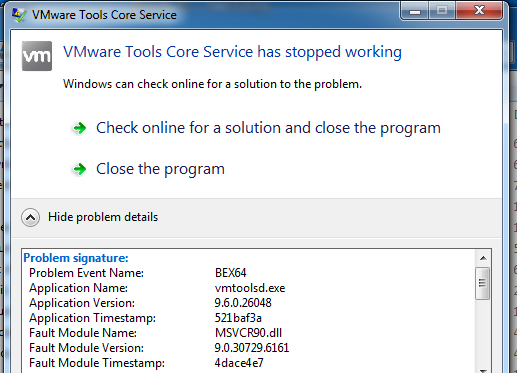Click the Problem signature heading
Screen dimensions: 517x373
(76, 258)
